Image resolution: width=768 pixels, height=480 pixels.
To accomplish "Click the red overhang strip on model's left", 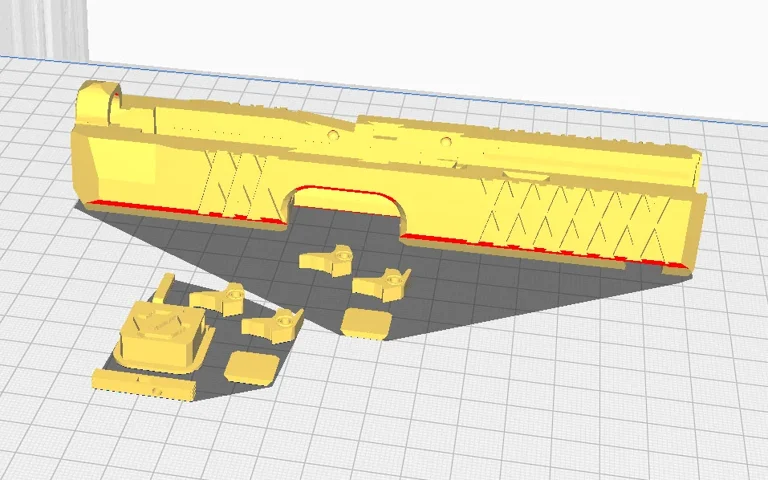I will pos(180,210).
